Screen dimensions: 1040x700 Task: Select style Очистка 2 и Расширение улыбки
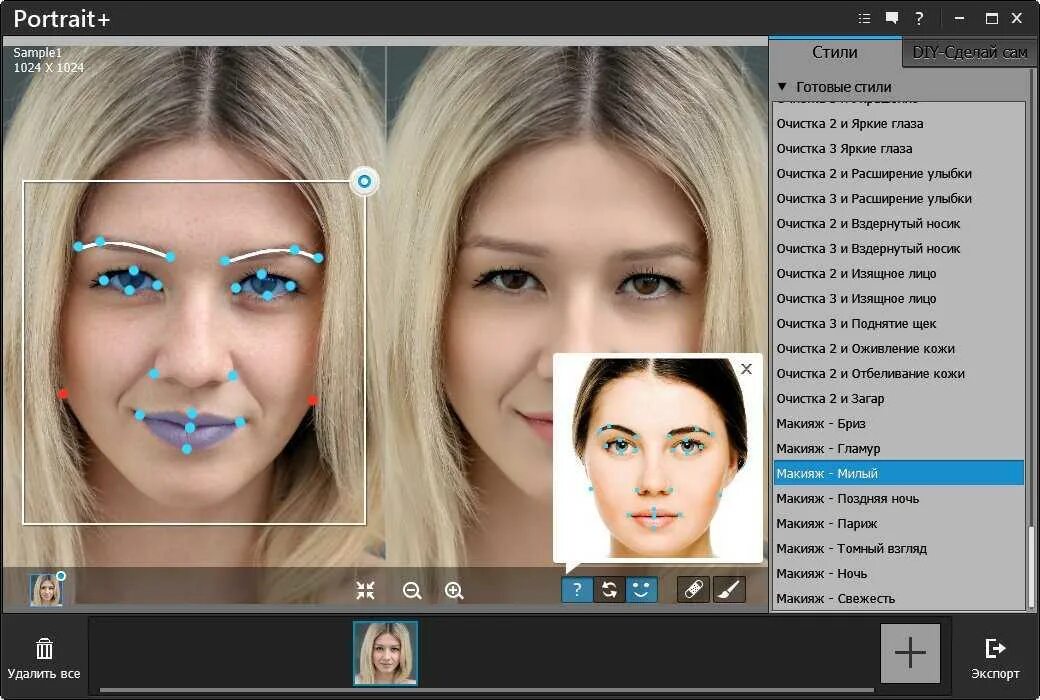click(899, 174)
